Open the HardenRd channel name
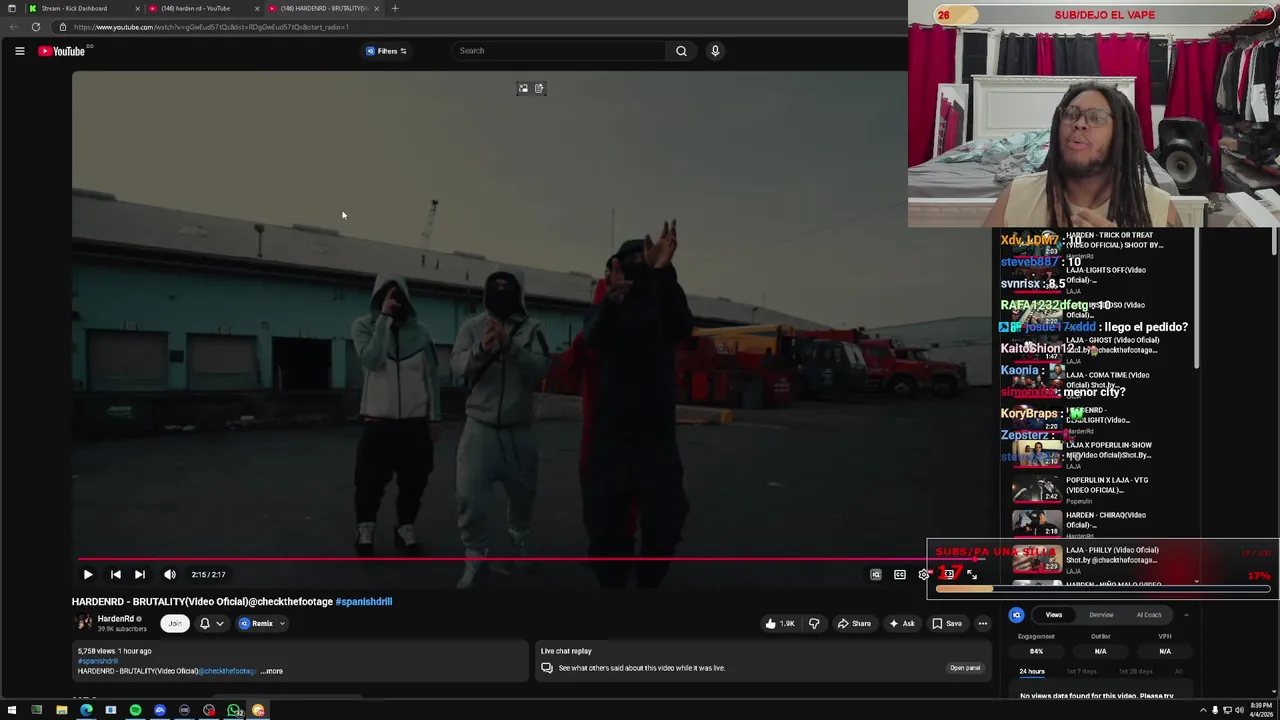This screenshot has height=720, width=1280. (116, 619)
